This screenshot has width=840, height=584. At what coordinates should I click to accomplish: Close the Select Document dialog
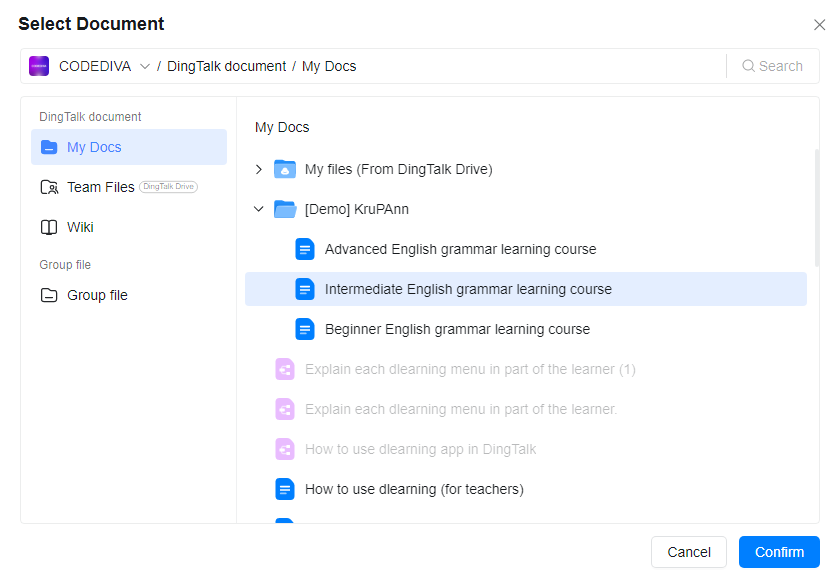pos(819,25)
